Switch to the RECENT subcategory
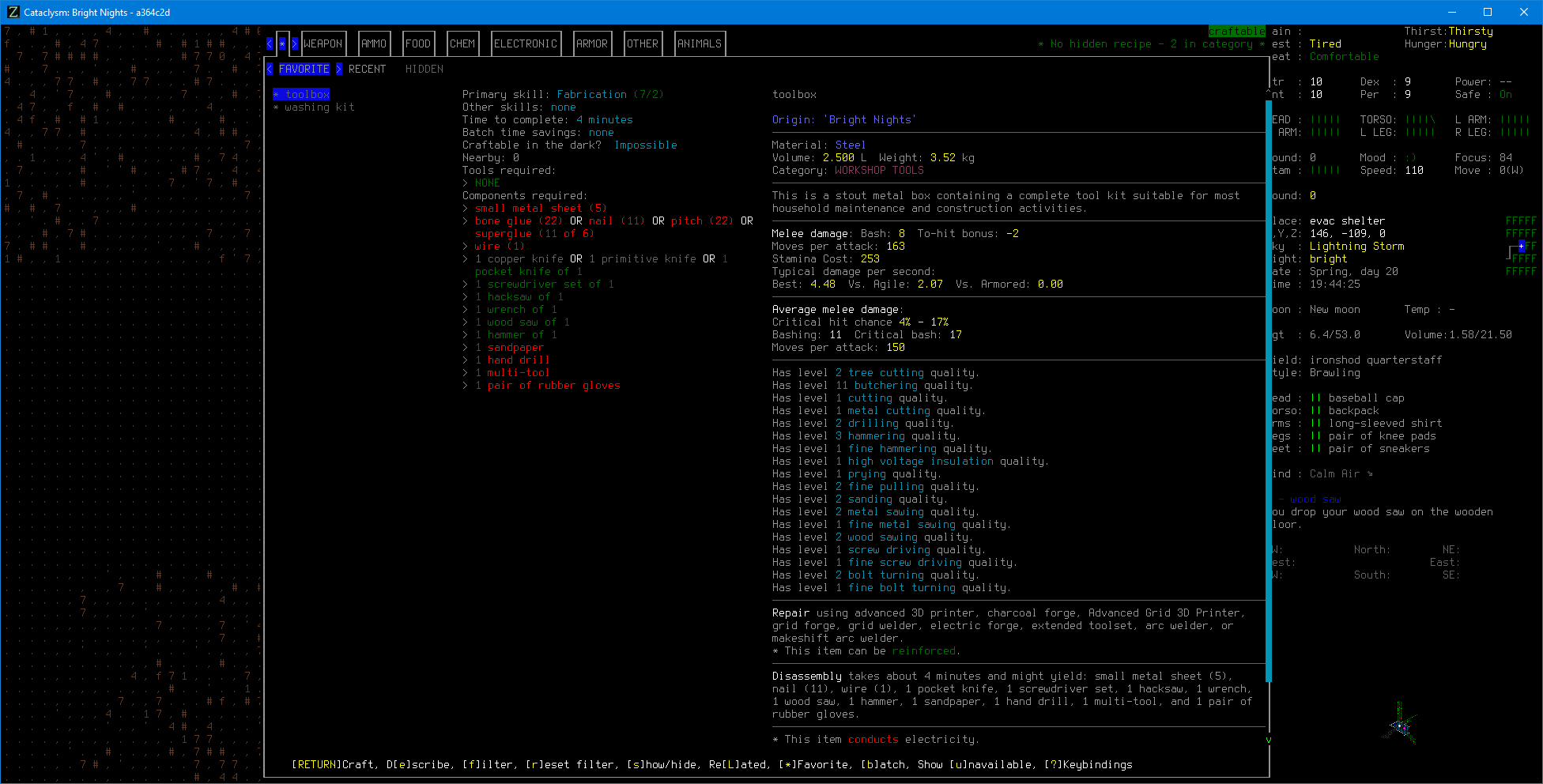The image size is (1543, 784). tap(368, 69)
